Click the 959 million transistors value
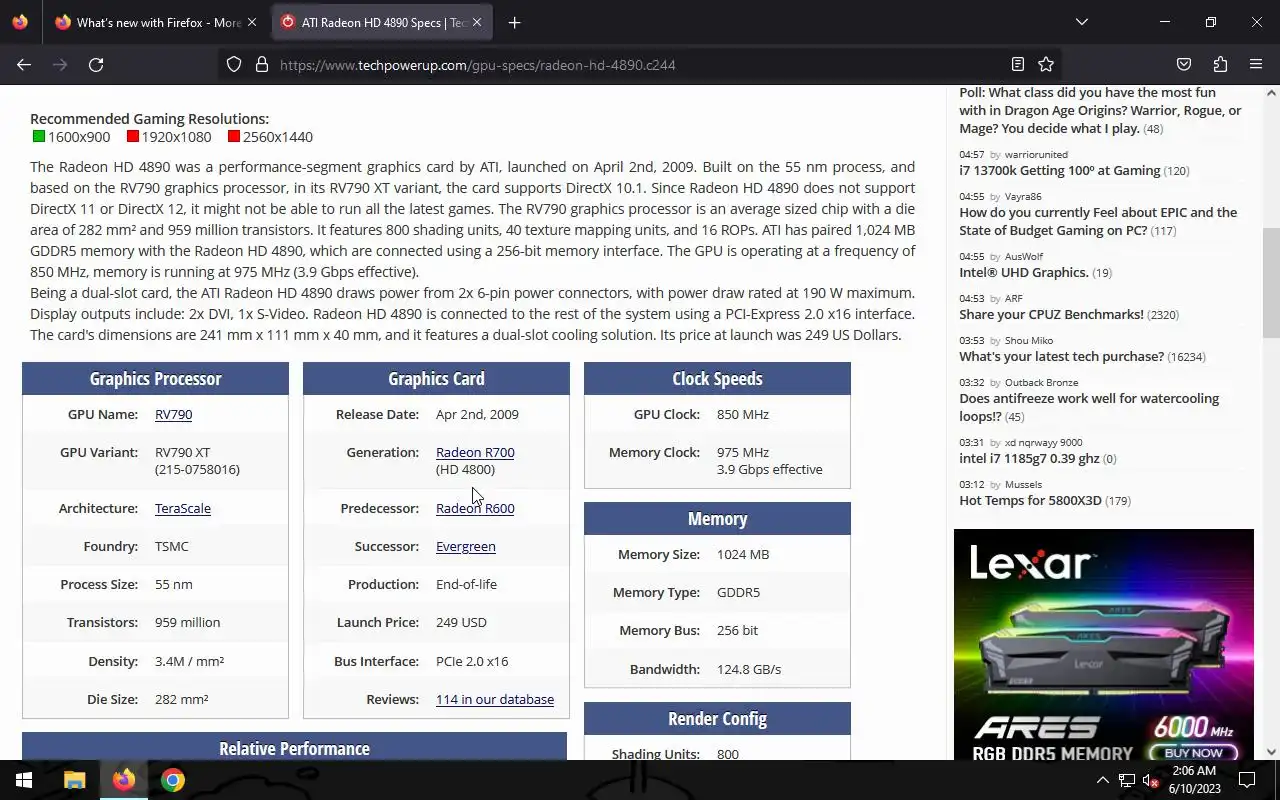The image size is (1280, 800). (x=187, y=622)
